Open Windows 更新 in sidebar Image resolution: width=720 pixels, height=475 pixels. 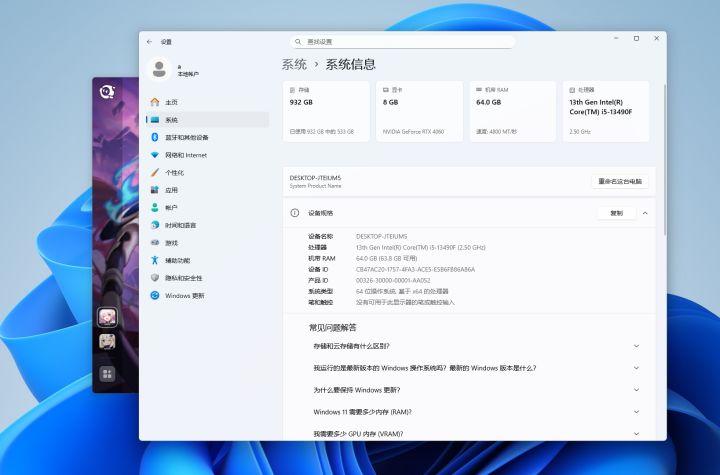(208, 295)
